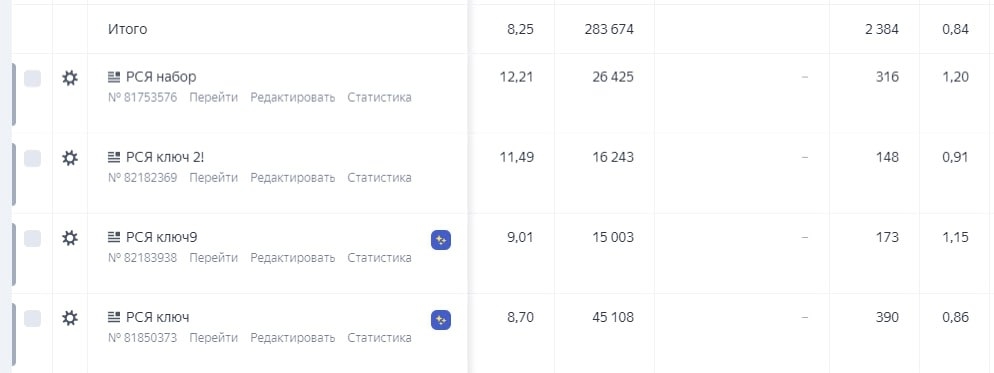Click Редактировать under РСЯ ключ 2!
Viewport: 994px width, 373px height.
click(292, 178)
